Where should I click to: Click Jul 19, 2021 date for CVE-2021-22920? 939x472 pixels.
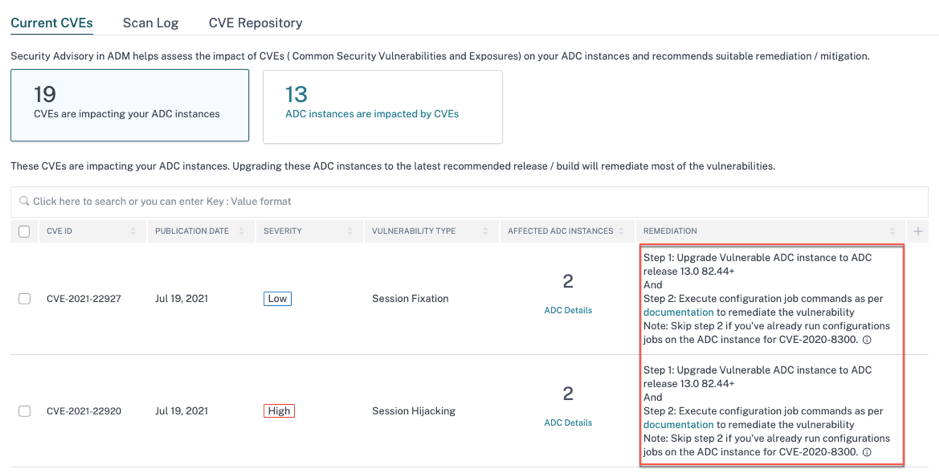click(181, 411)
